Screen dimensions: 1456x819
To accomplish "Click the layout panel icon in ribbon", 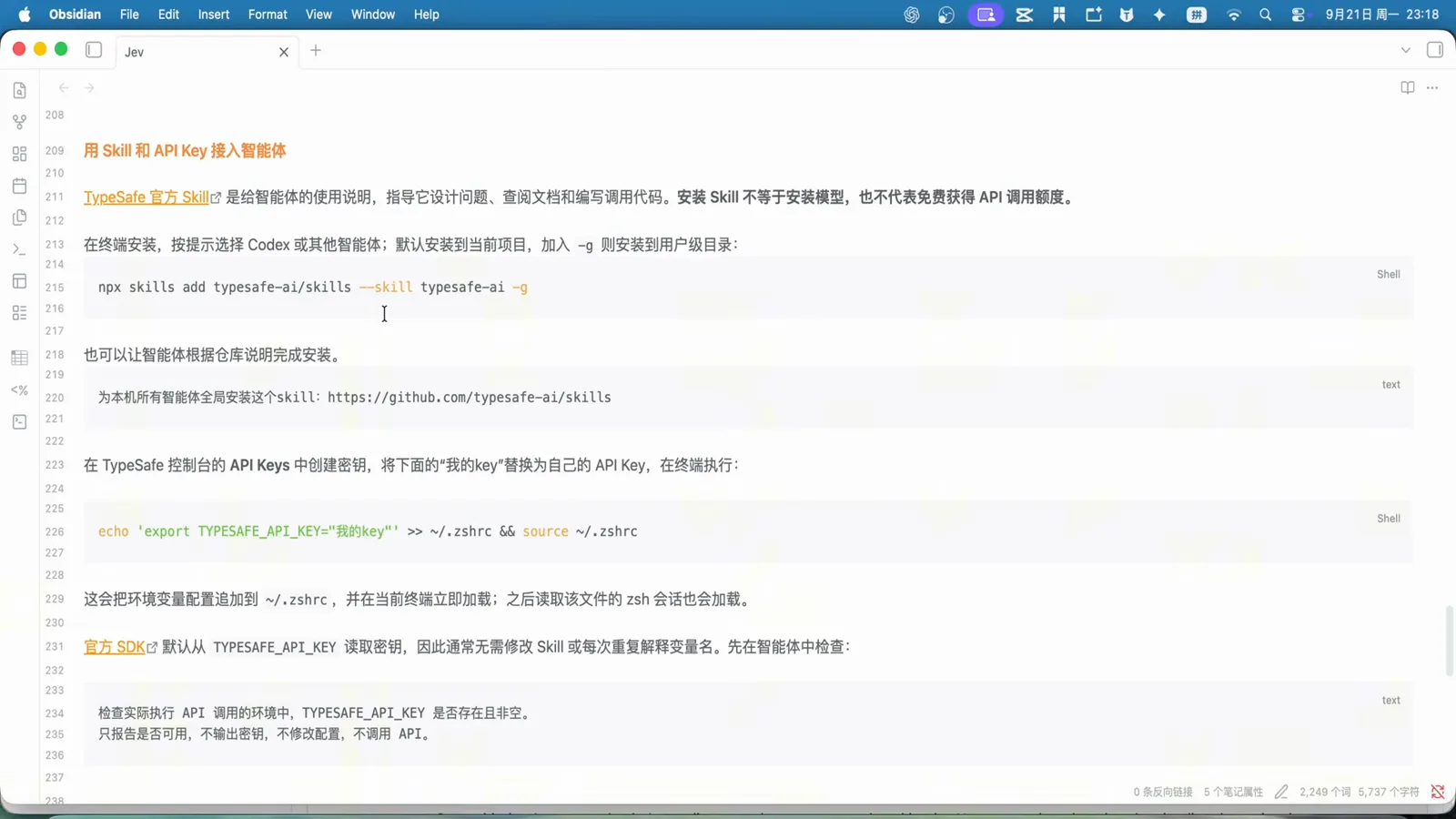I will tap(19, 281).
